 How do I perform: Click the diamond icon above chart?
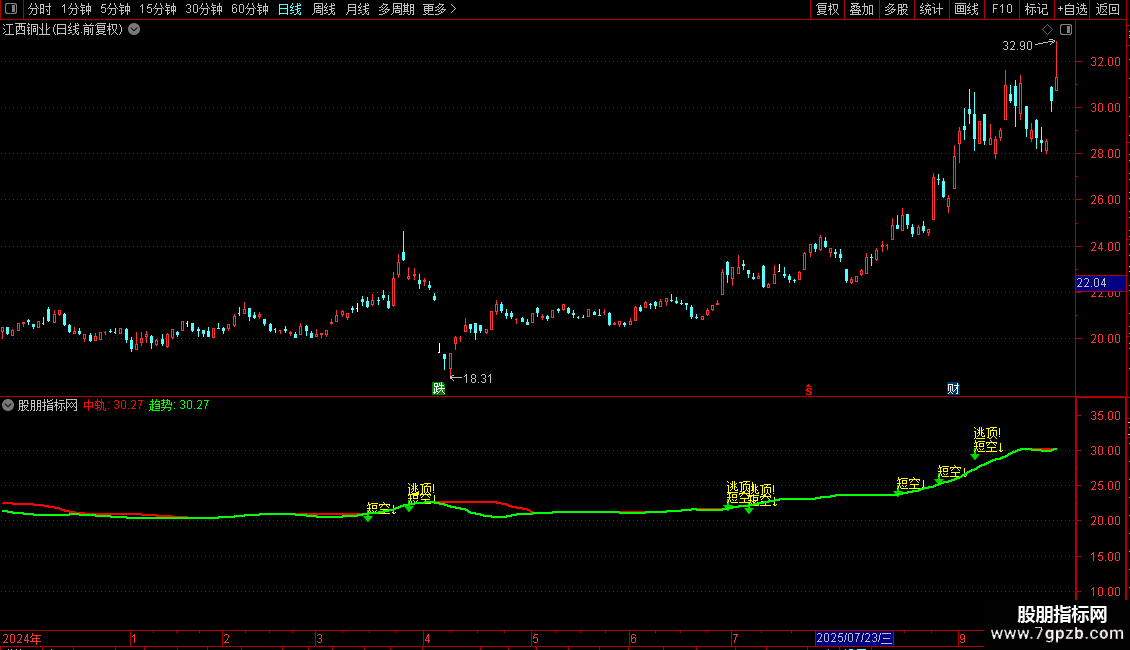[1048, 30]
